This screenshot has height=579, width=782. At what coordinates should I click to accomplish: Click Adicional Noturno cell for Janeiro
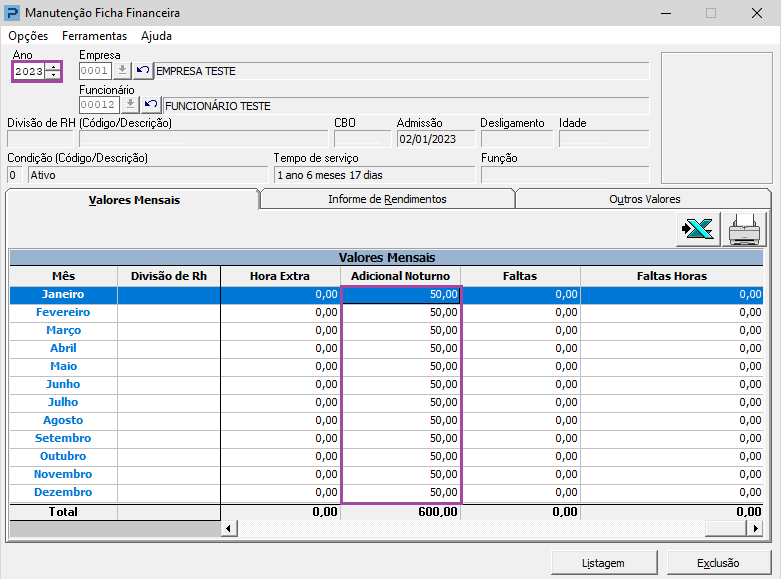pyautogui.click(x=400, y=294)
